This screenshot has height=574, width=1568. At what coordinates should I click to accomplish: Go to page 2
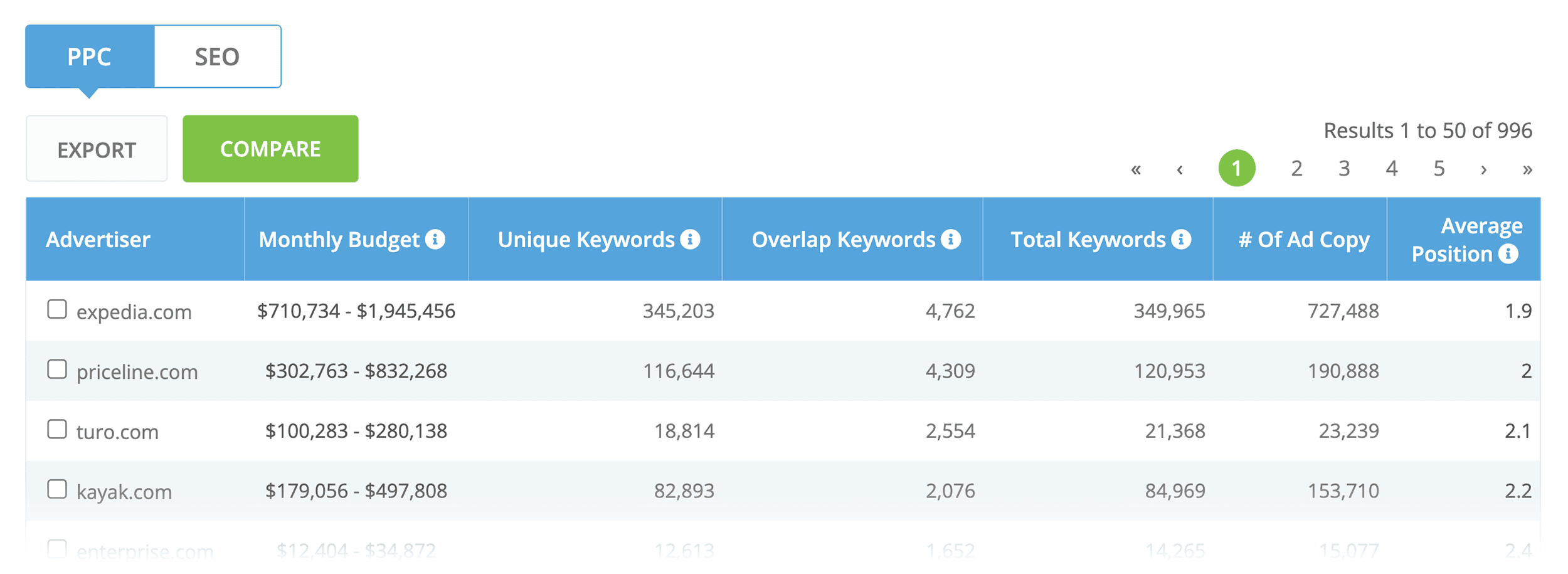click(x=1297, y=168)
